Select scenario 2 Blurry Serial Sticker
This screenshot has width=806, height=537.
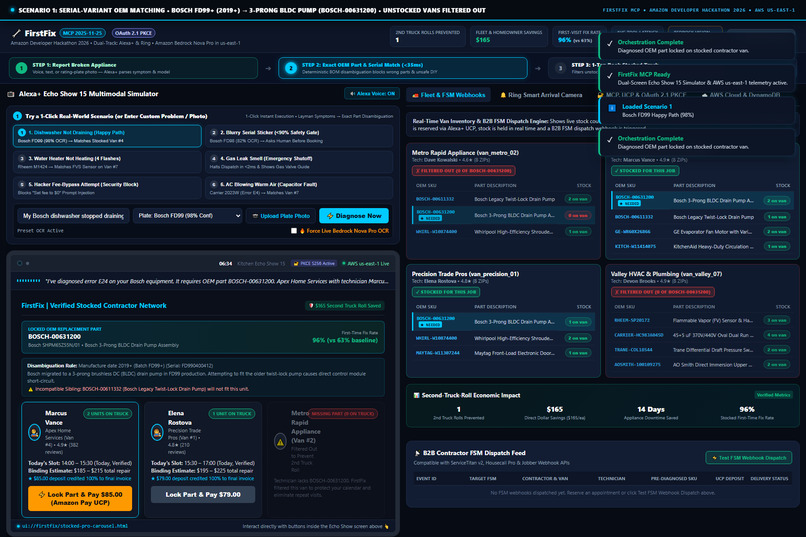coord(299,136)
